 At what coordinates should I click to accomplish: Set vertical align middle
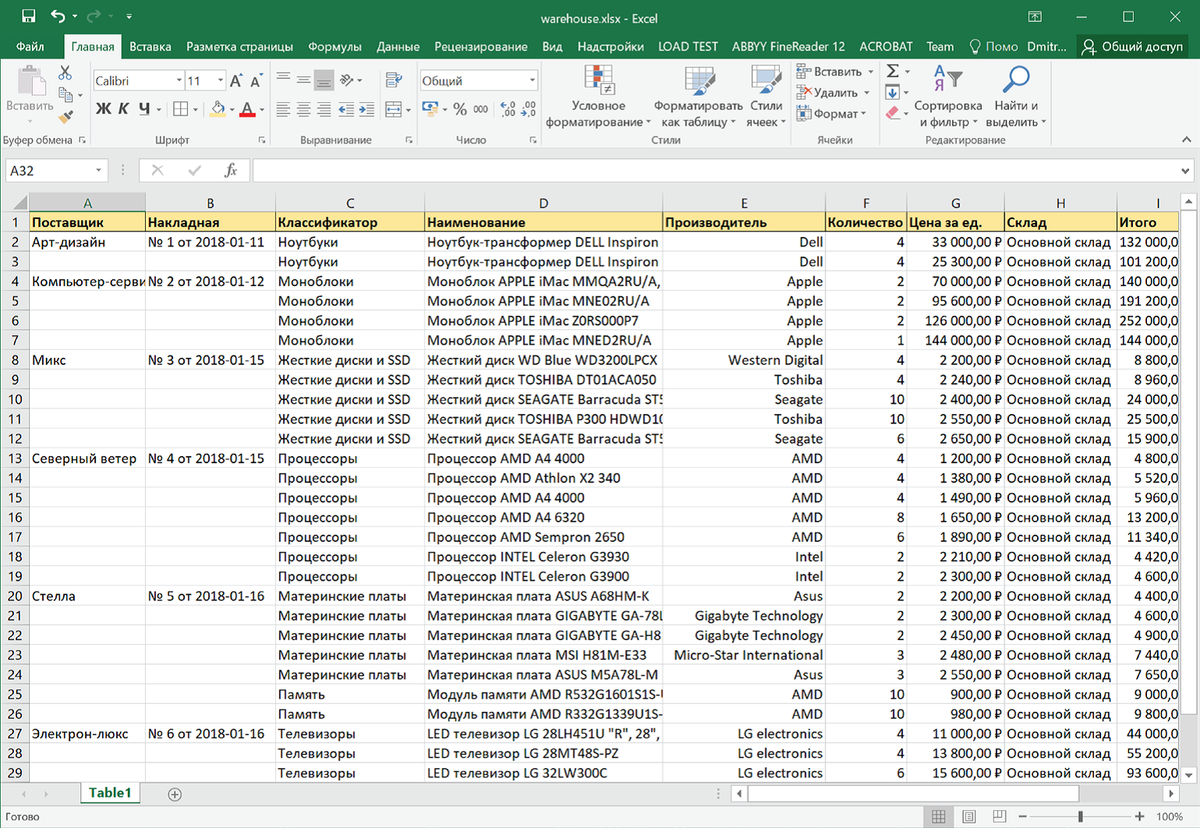(303, 81)
